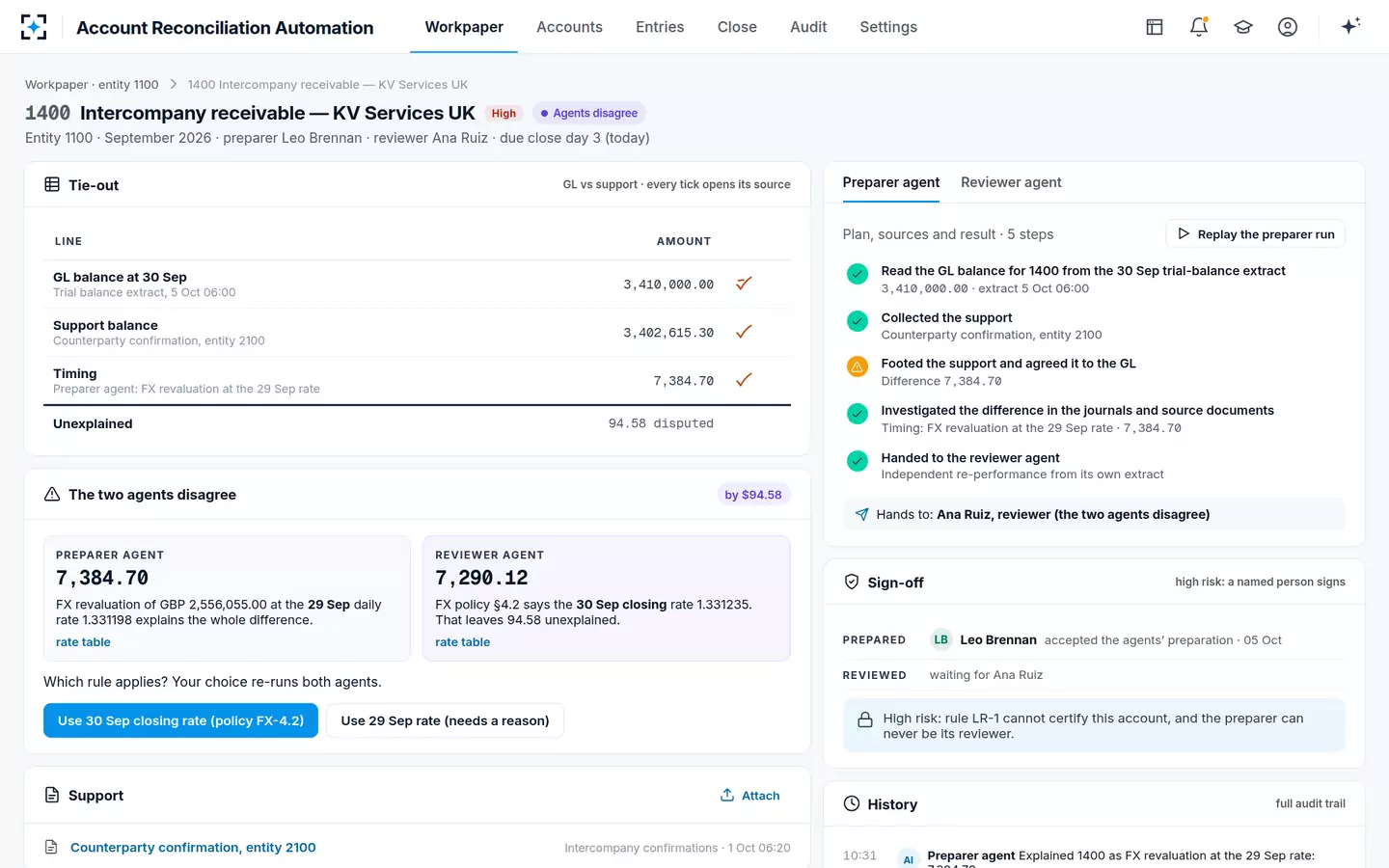Select the Workpaper tab
1389x868 pixels.
coord(464,27)
